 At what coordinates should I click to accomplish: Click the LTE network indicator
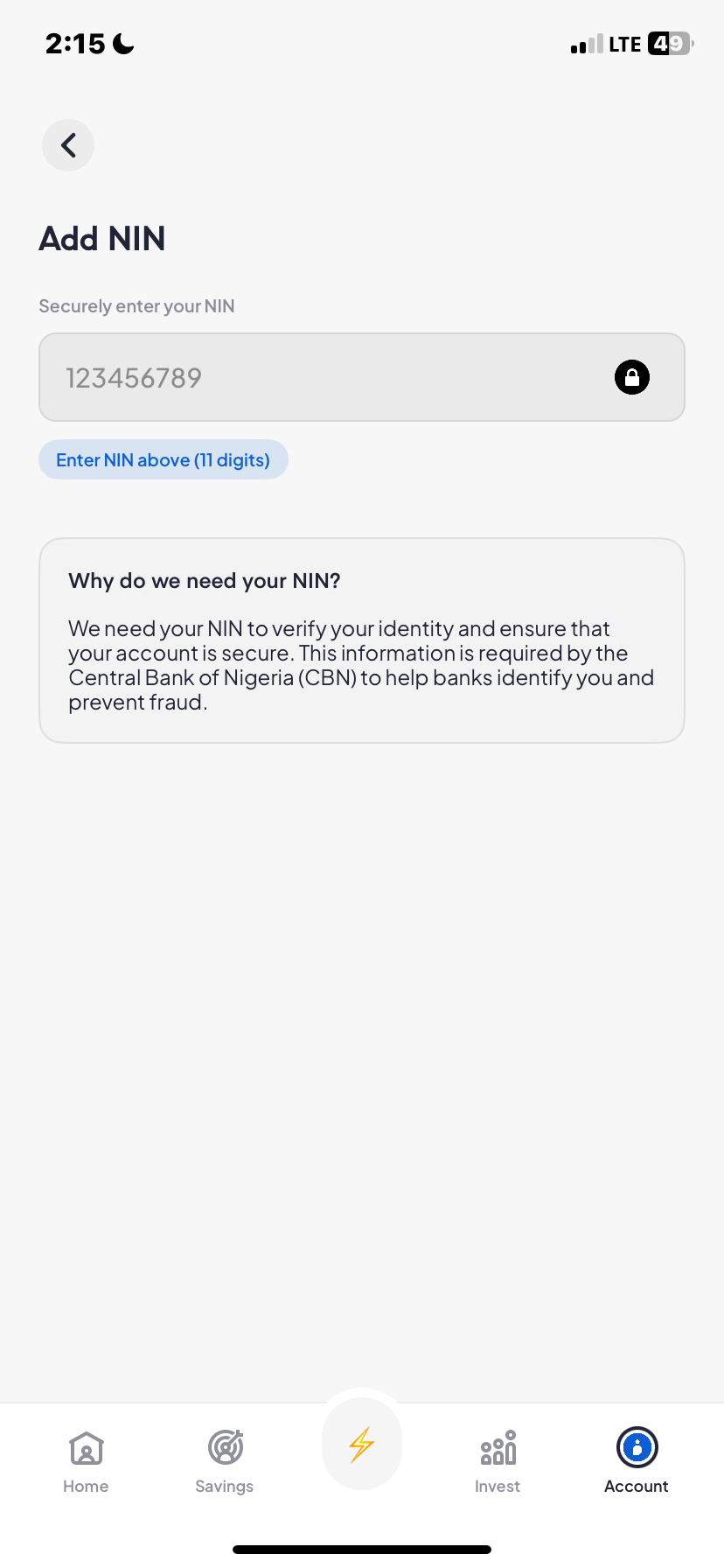[624, 45]
